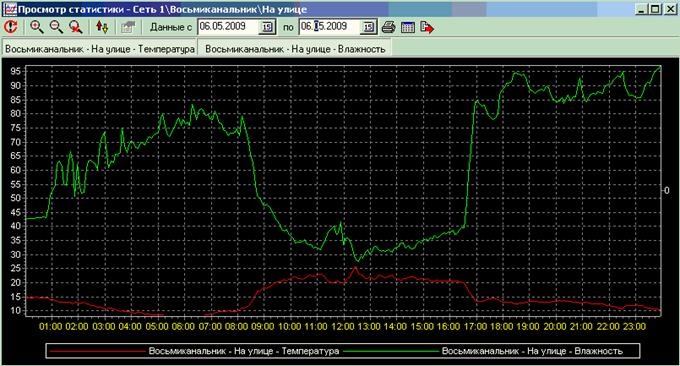Viewport: 680px width, 366px height.
Task: Click the start date field 06.05.2009
Action: pos(229,27)
